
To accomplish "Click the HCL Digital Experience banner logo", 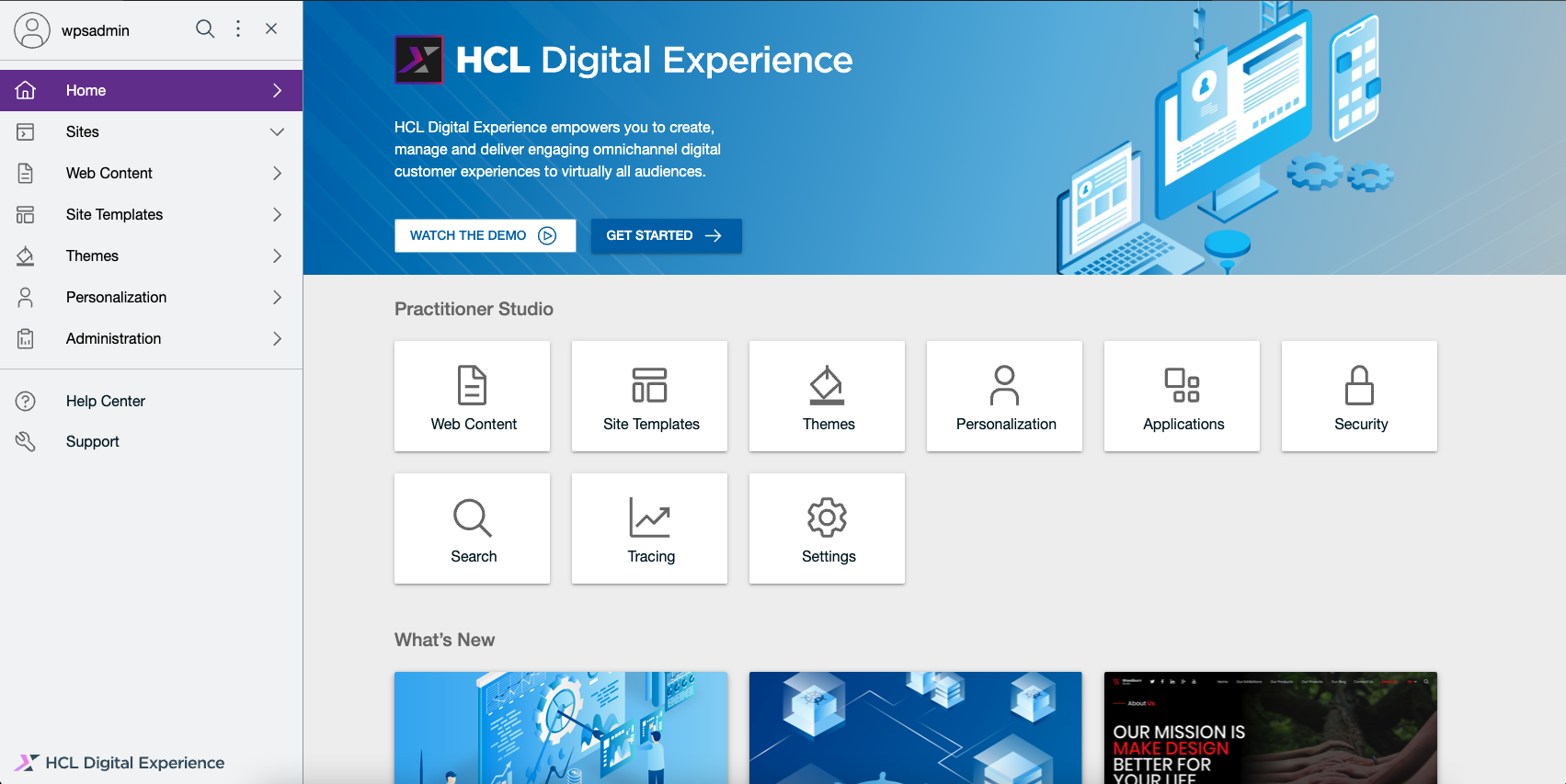I will [x=623, y=60].
